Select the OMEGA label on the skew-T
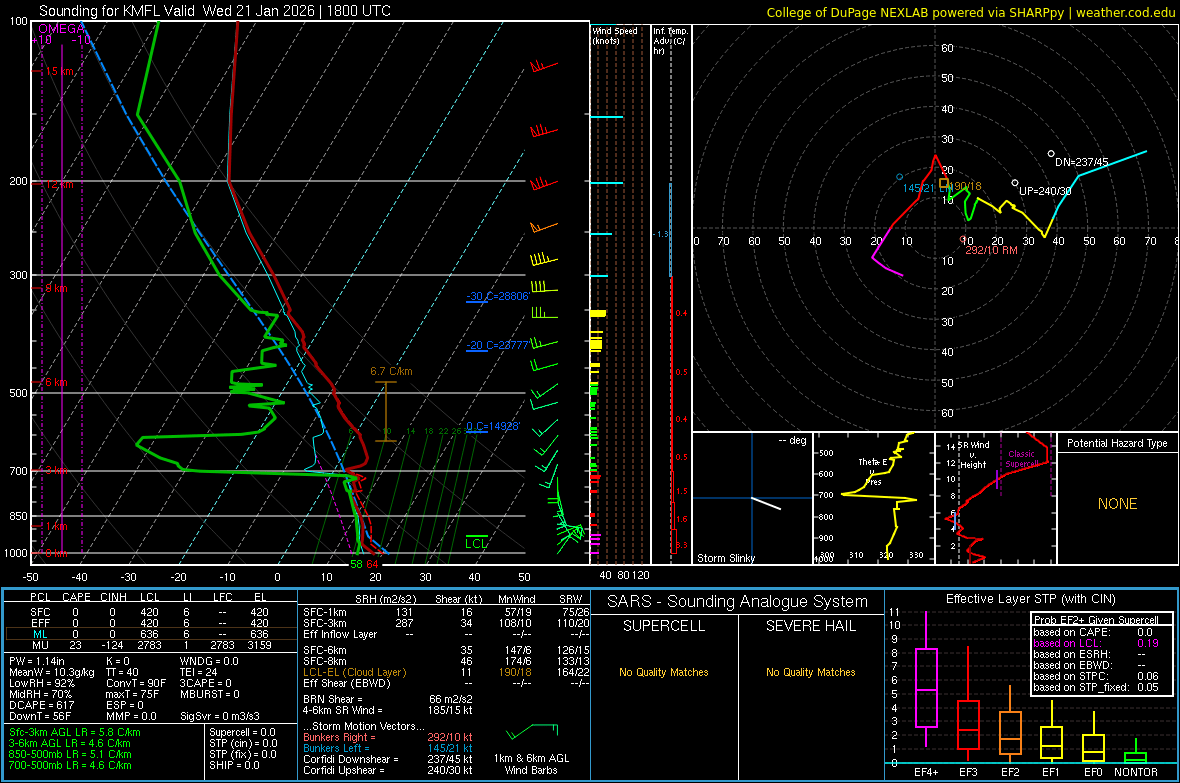This screenshot has height=783, width=1180. coord(61,29)
